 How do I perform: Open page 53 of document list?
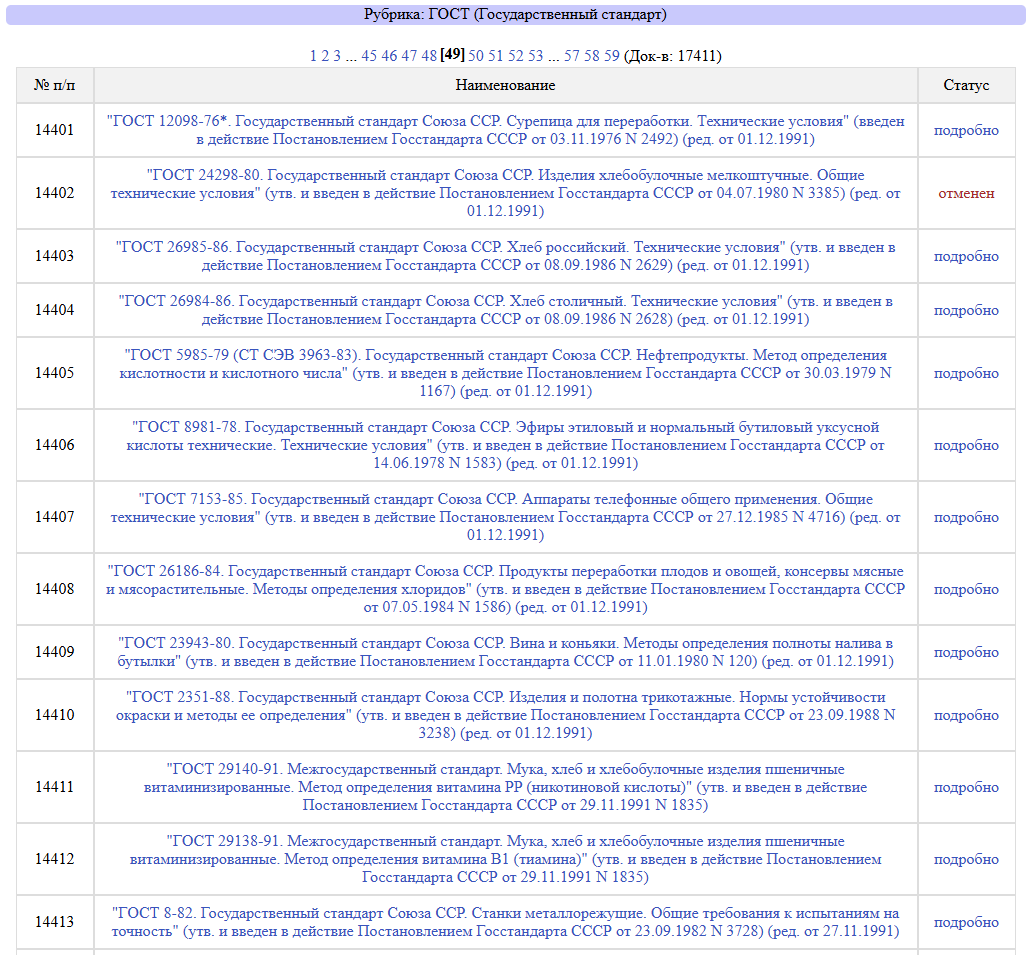click(536, 56)
